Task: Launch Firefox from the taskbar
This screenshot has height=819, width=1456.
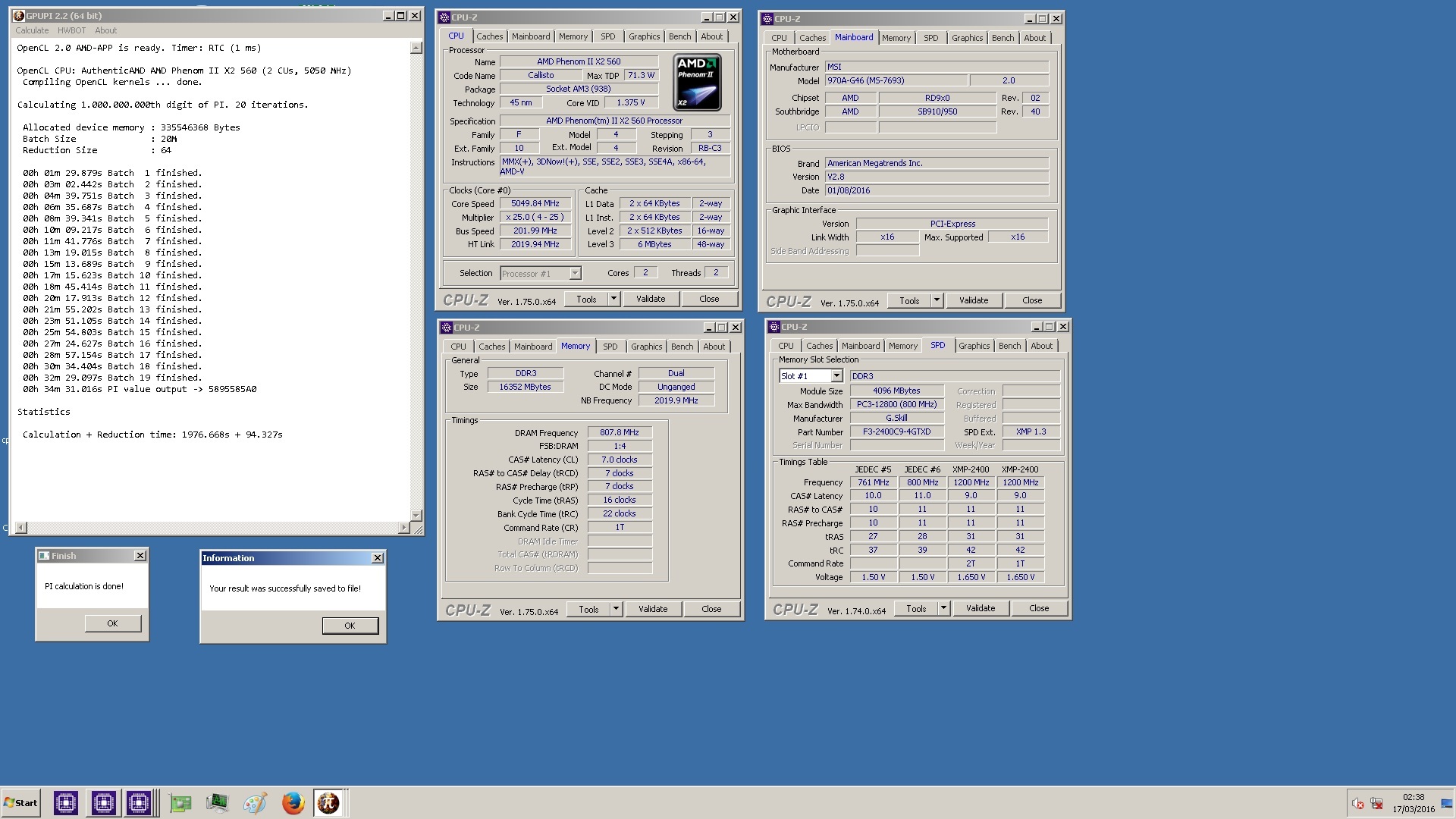Action: 293,803
